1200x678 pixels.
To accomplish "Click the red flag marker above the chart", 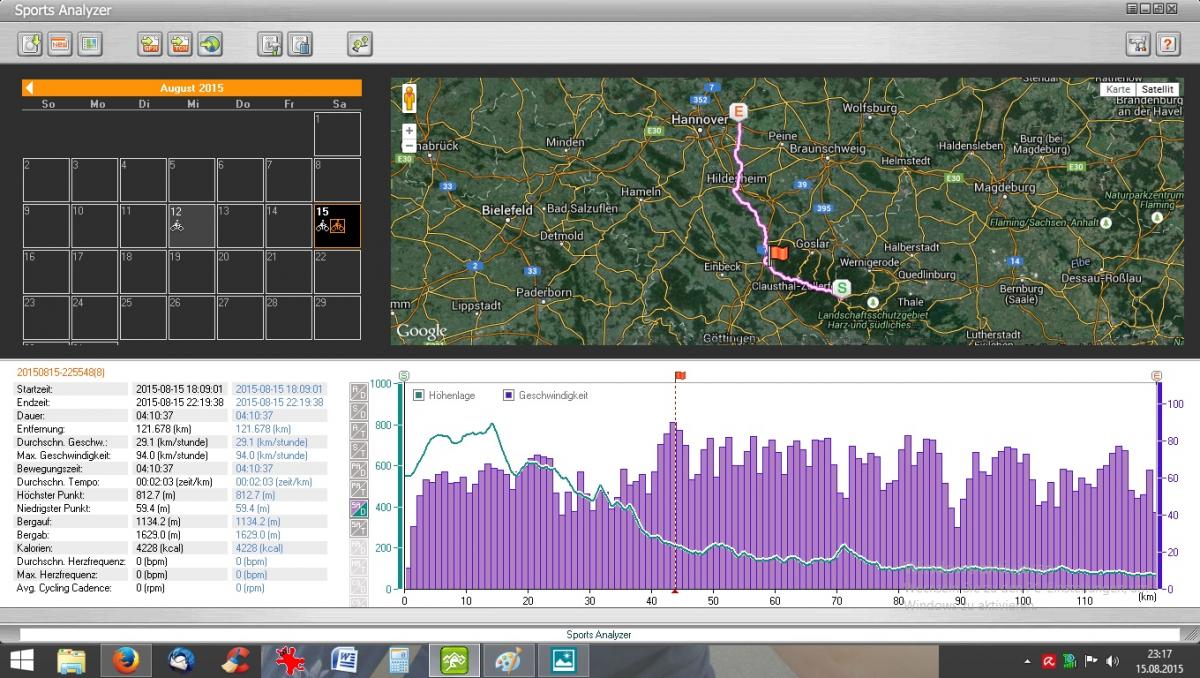I will point(680,376).
